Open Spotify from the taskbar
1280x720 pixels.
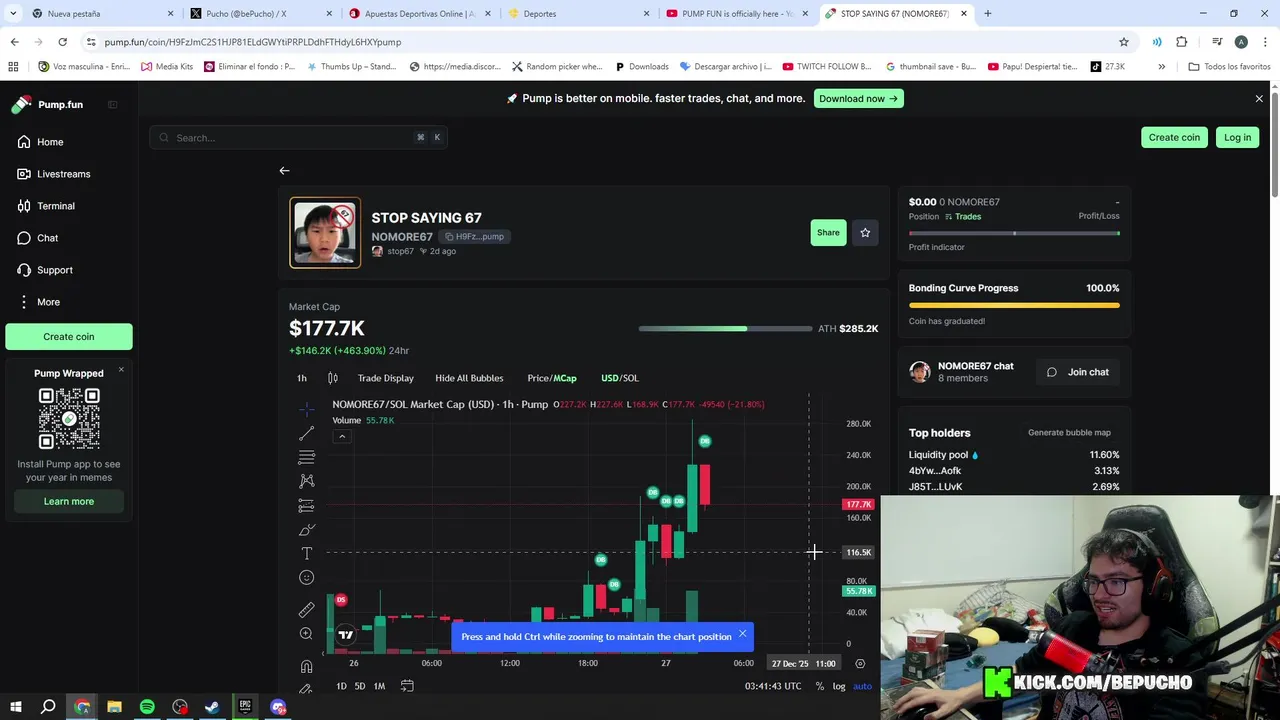(147, 707)
